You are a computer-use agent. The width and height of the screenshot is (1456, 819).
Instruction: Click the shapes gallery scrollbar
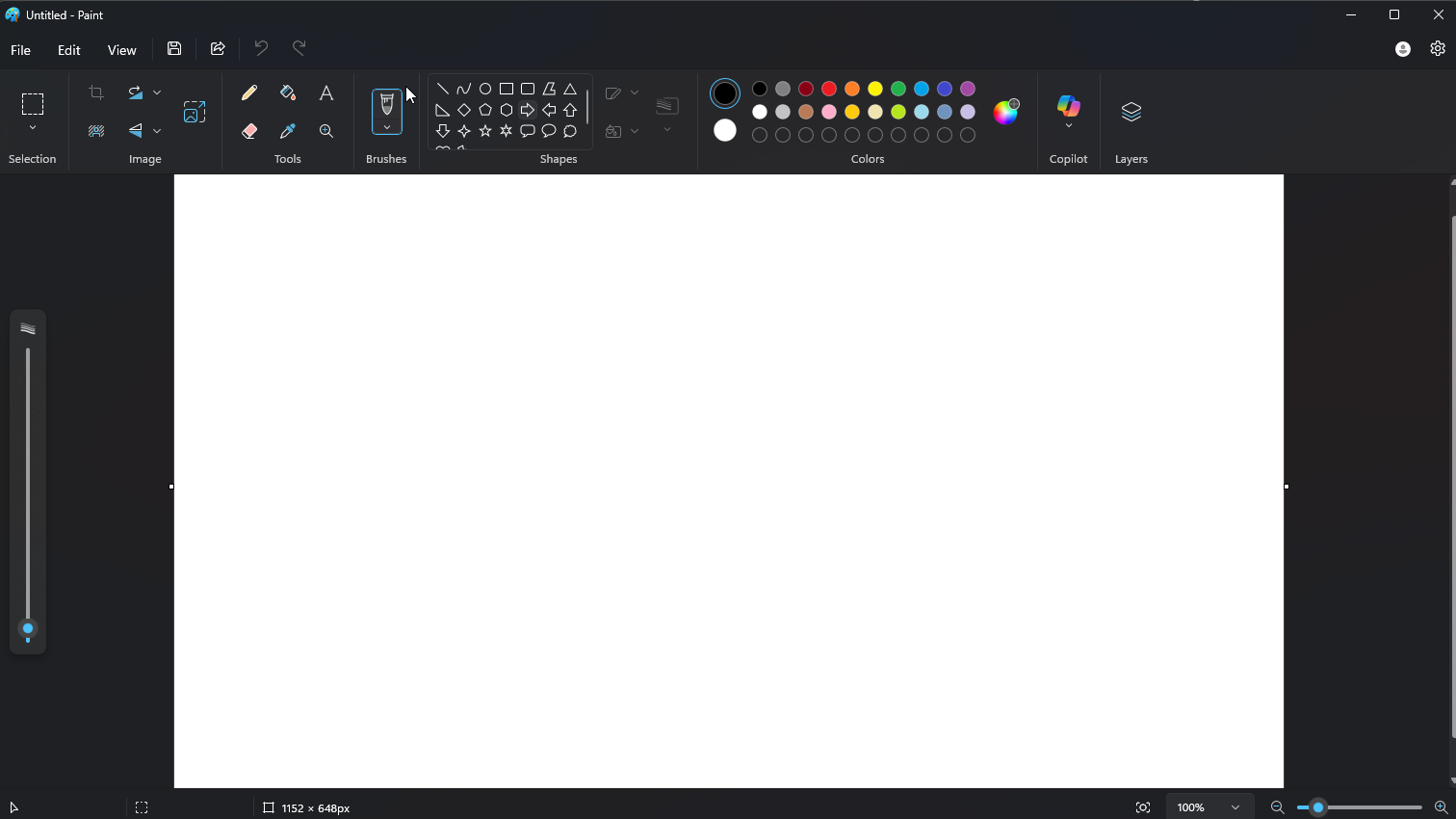pos(587,107)
